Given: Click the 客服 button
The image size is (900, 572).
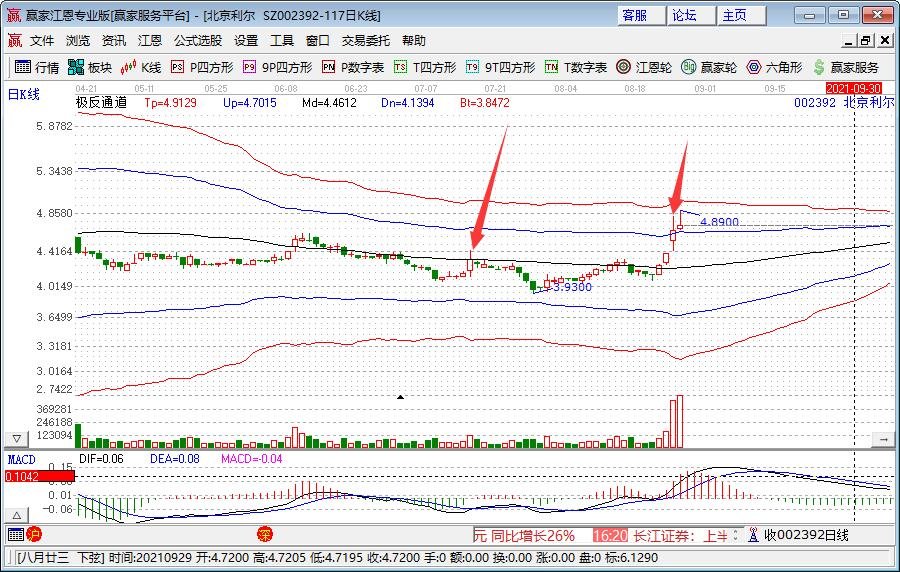Looking at the screenshot, I should pyautogui.click(x=642, y=15).
